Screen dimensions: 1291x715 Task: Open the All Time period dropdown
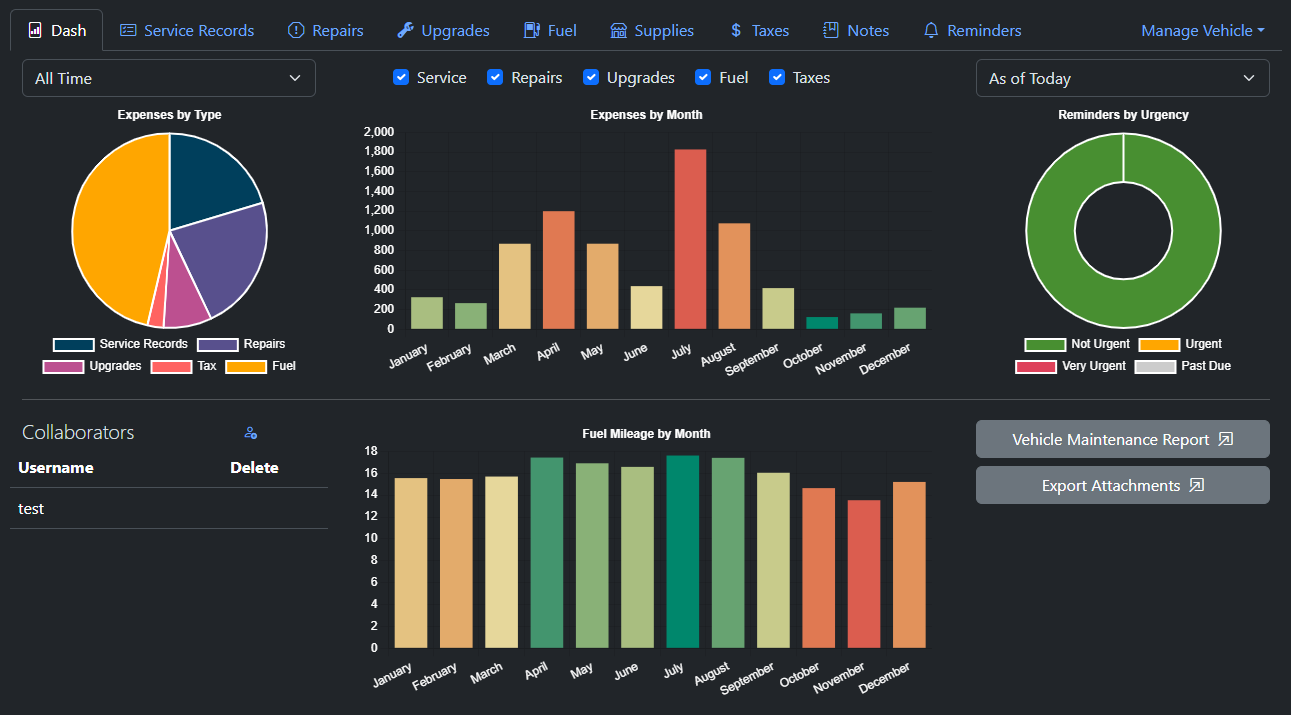(x=169, y=78)
